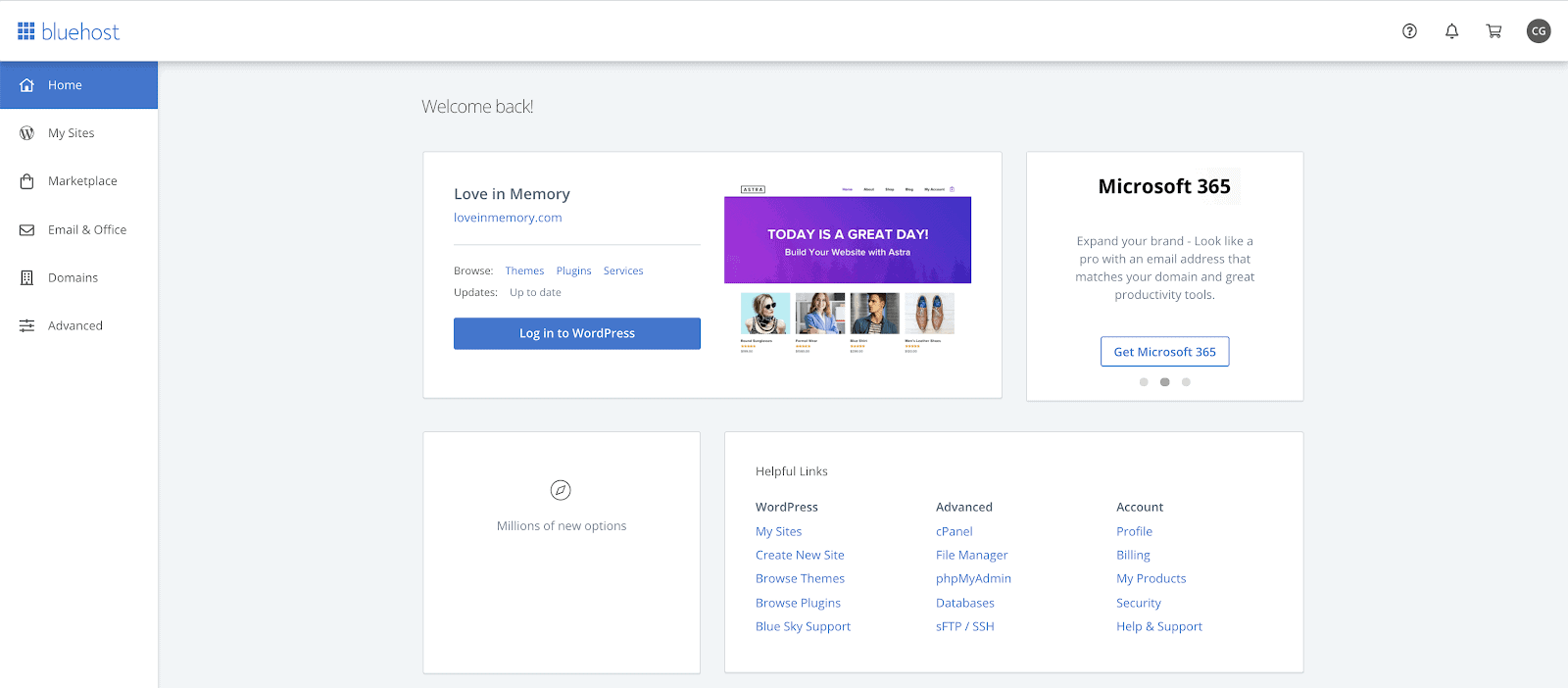This screenshot has width=1568, height=688.
Task: Click the Domains building icon
Action: (27, 278)
